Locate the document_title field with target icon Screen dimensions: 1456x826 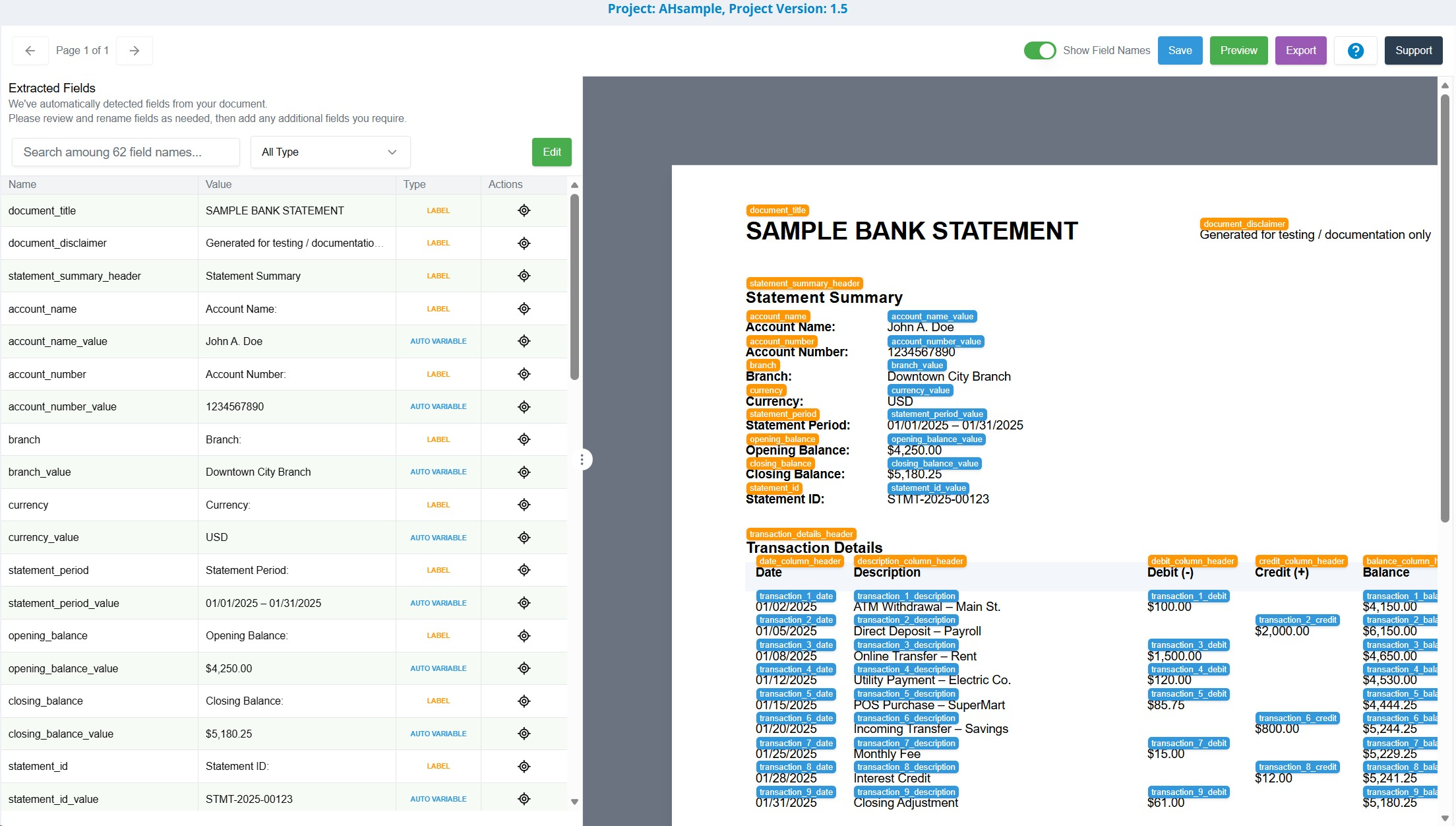pos(524,210)
